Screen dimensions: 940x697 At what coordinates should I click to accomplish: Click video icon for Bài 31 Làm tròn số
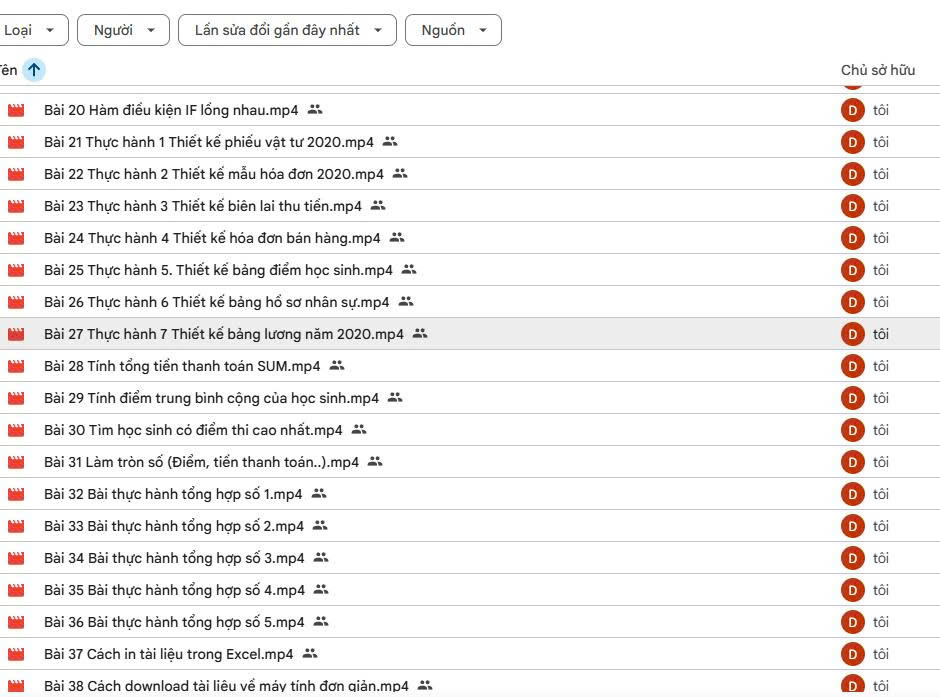[x=16, y=462]
